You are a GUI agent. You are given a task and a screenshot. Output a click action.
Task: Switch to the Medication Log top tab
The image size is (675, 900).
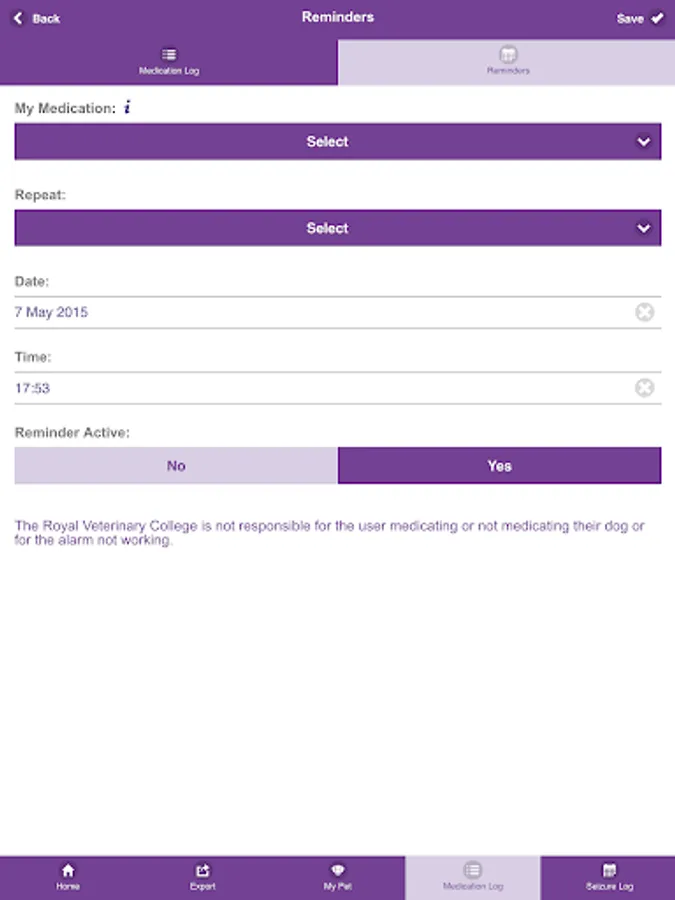click(169, 62)
